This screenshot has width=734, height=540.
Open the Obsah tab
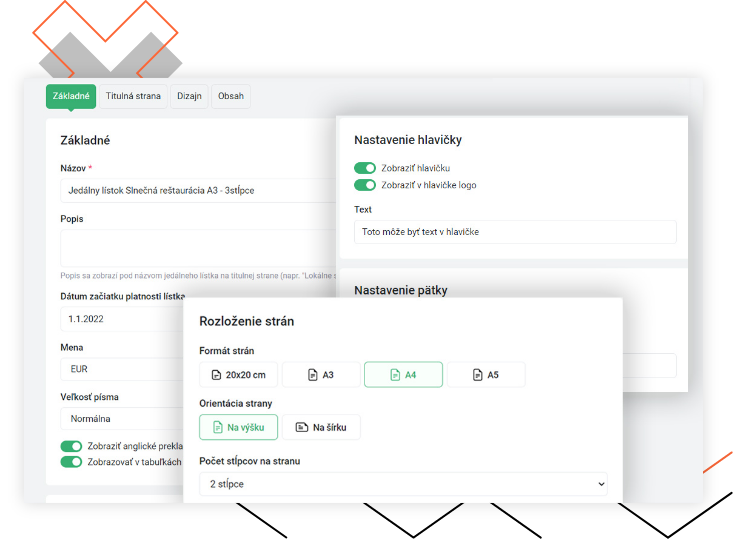231,96
